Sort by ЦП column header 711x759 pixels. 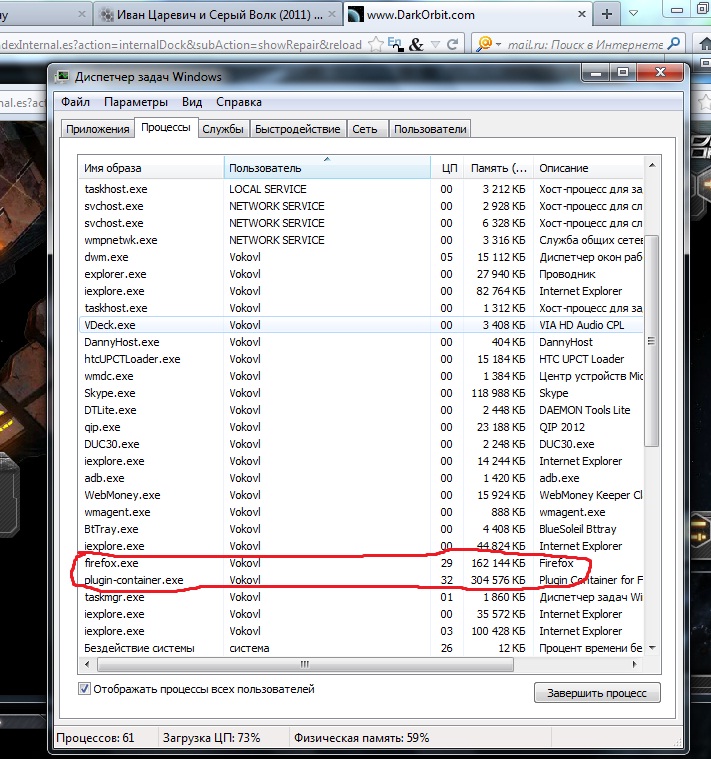(447, 168)
